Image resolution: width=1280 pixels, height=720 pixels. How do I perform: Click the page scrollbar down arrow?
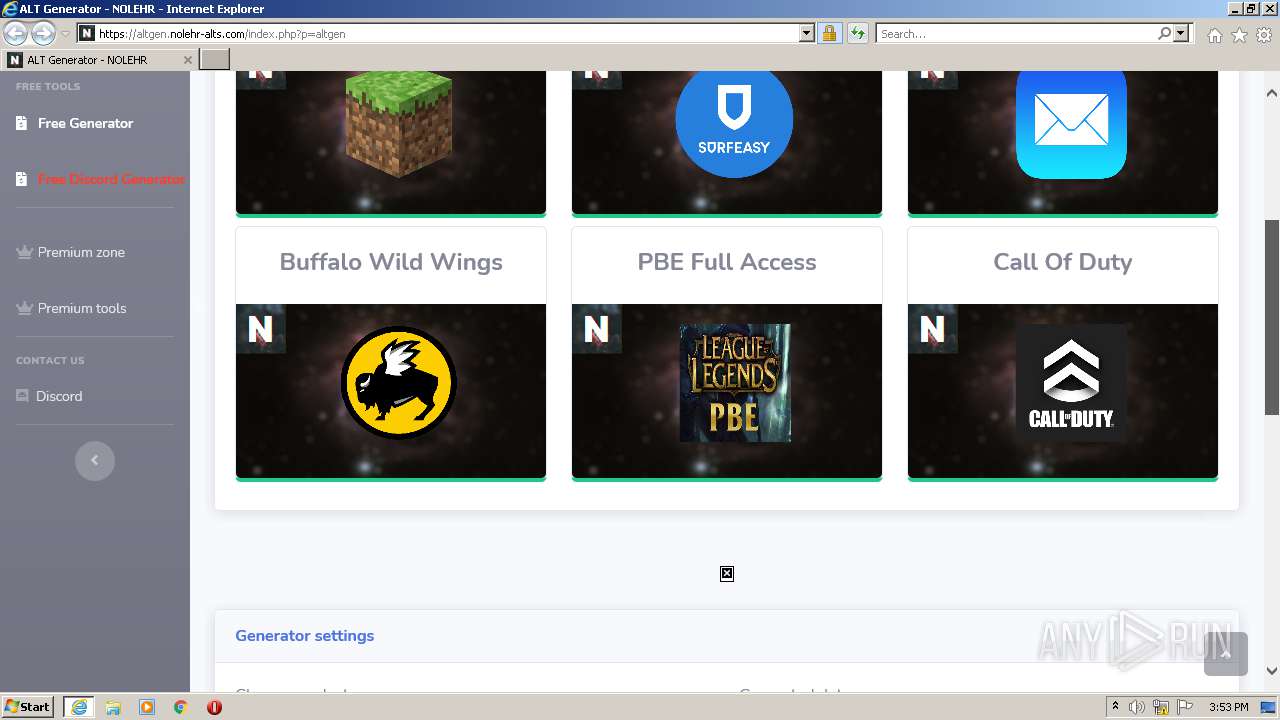click(1272, 671)
